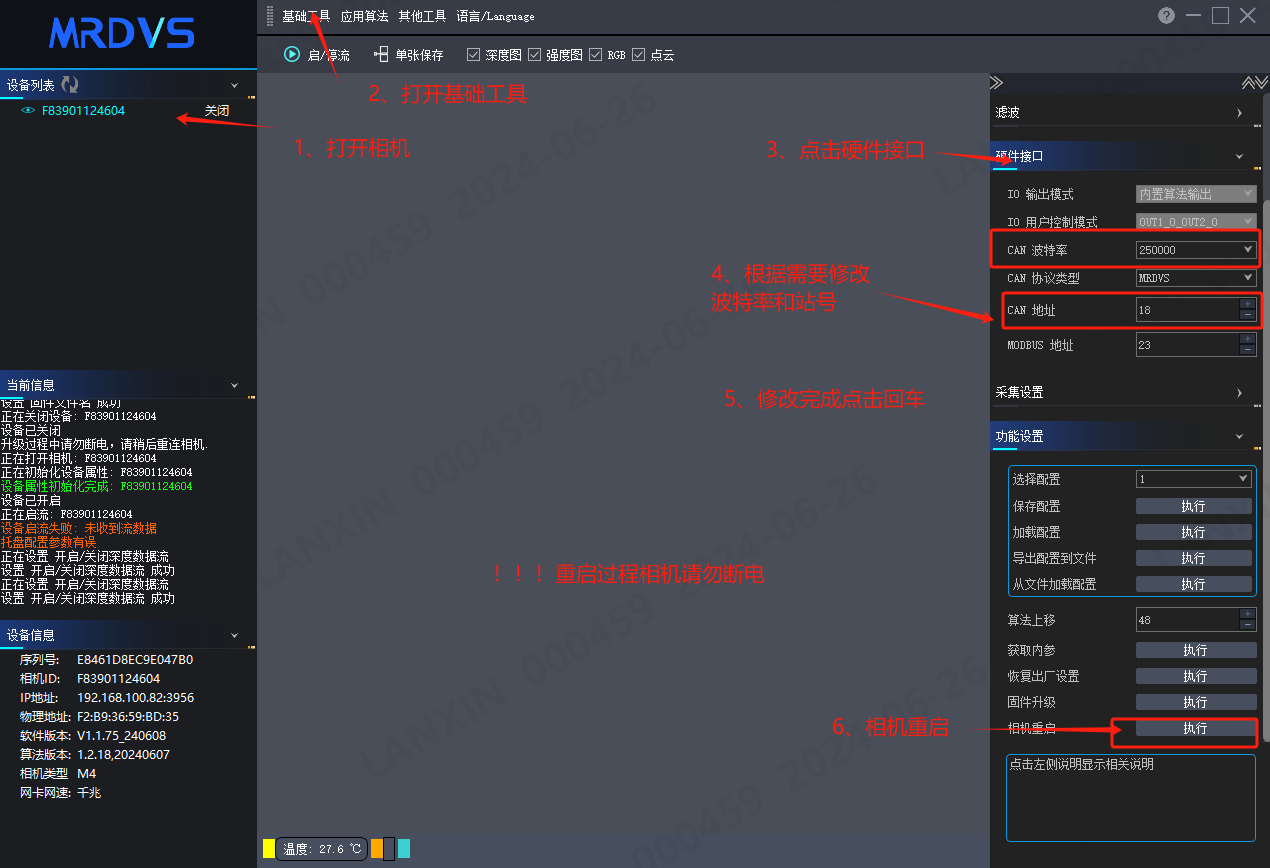Collapse the 设备列表 panel

click(235, 86)
